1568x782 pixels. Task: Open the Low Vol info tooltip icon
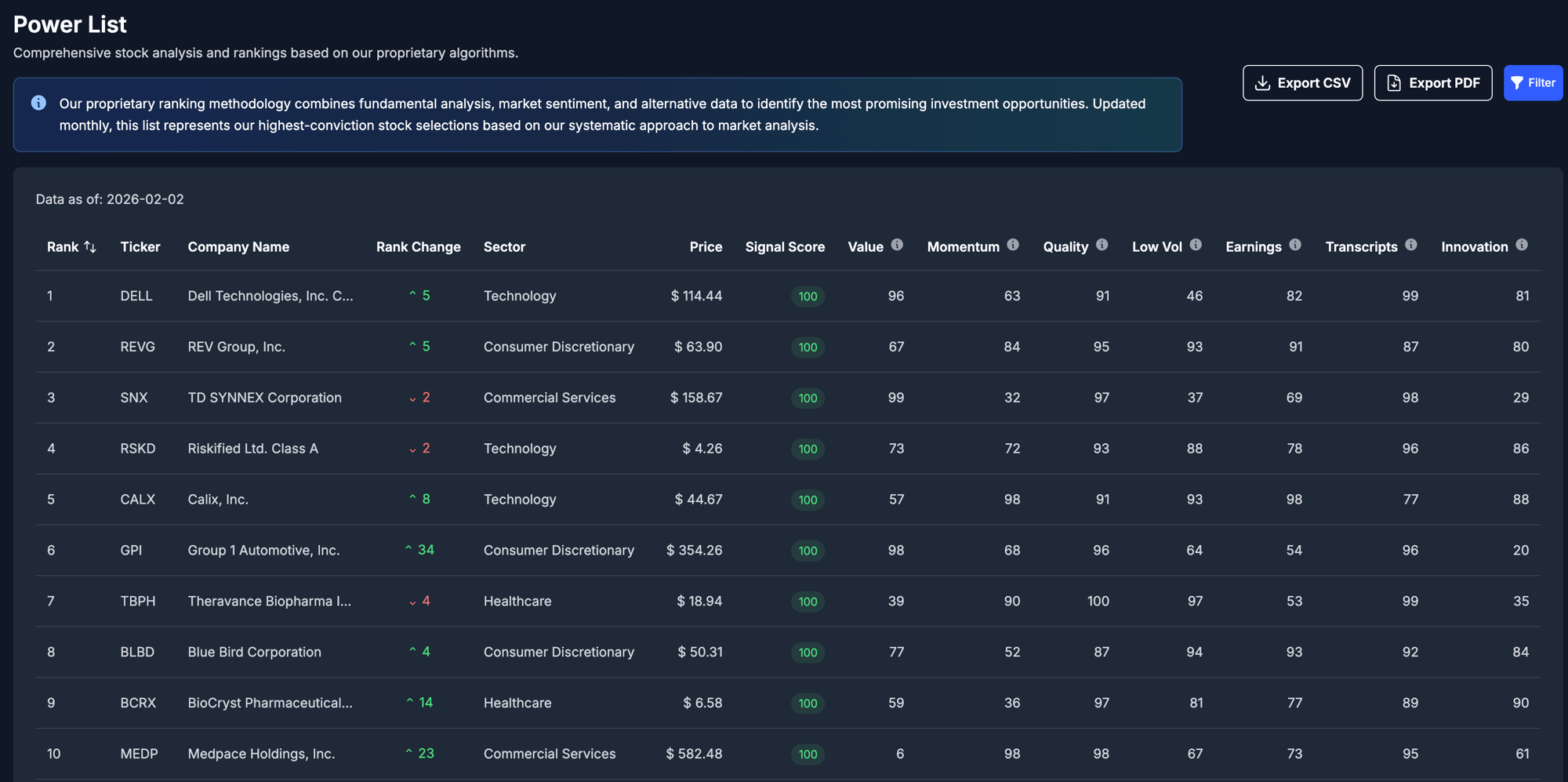pyautogui.click(x=1196, y=245)
